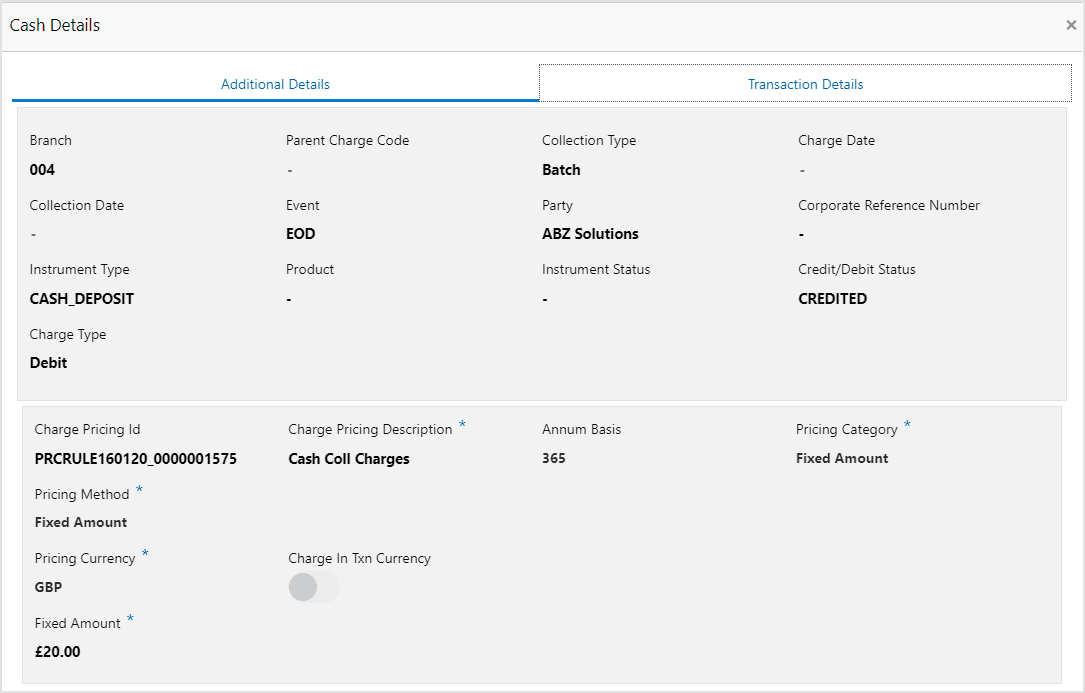1085x693 pixels.
Task: Click the Credit/Debit Status value CREDITED
Action: click(832, 299)
